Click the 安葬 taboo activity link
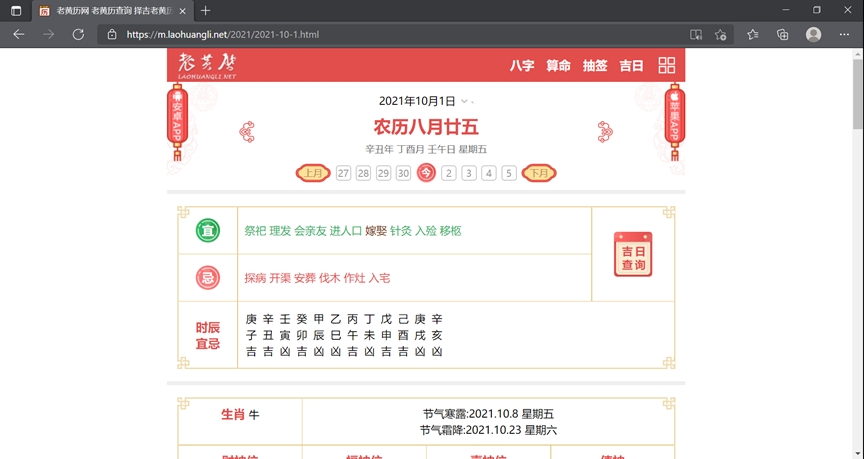 tap(305, 278)
